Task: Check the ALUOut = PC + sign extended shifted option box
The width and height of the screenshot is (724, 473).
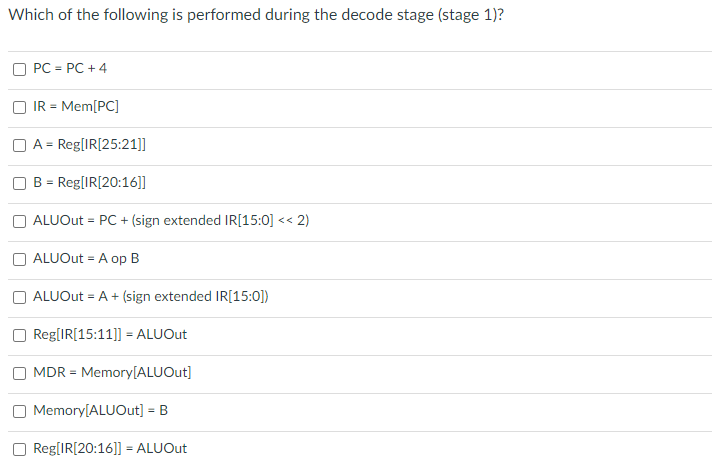Action: (19, 221)
